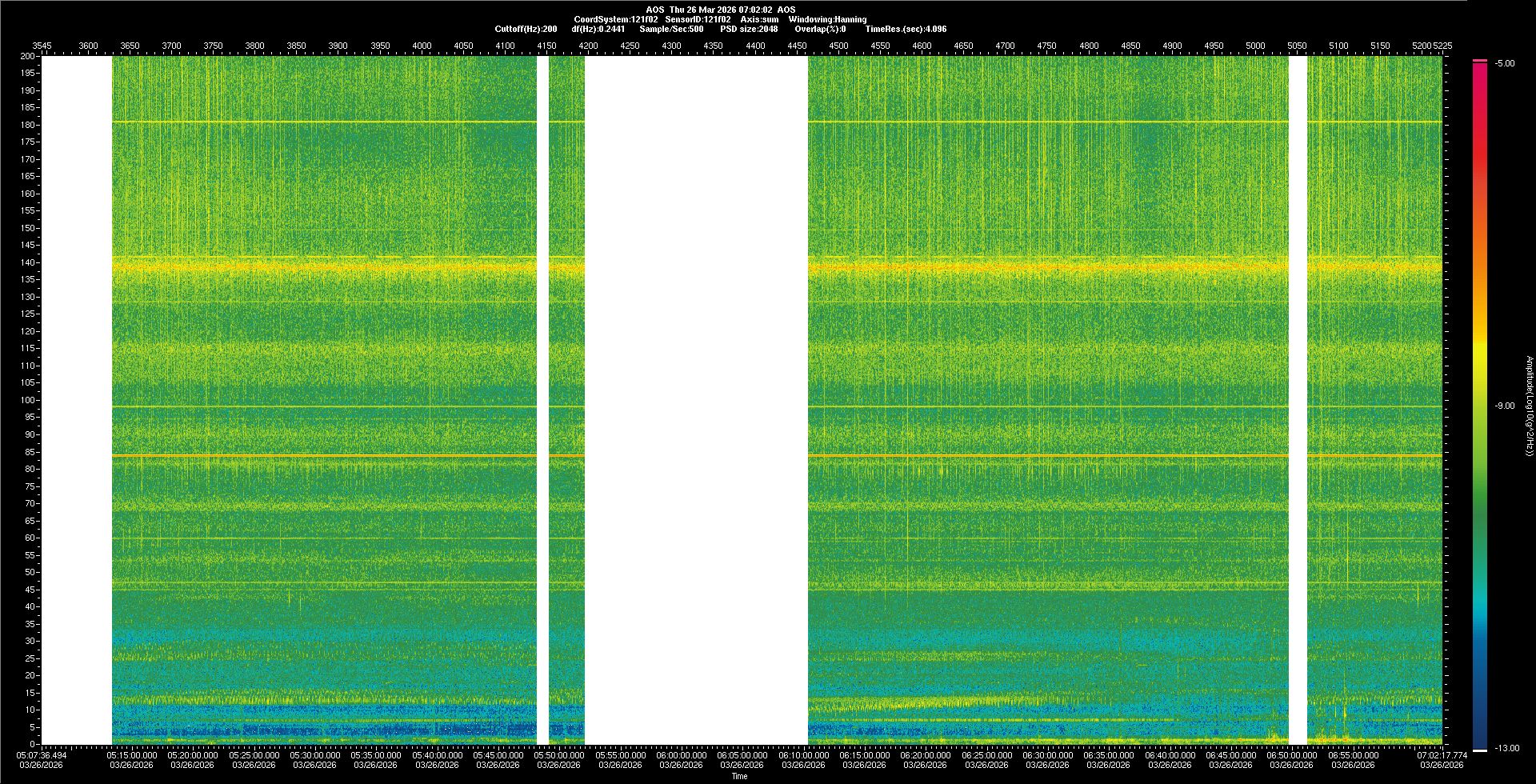Click the -9.00 label on the colorbar
1536x784 pixels.
tap(1504, 406)
